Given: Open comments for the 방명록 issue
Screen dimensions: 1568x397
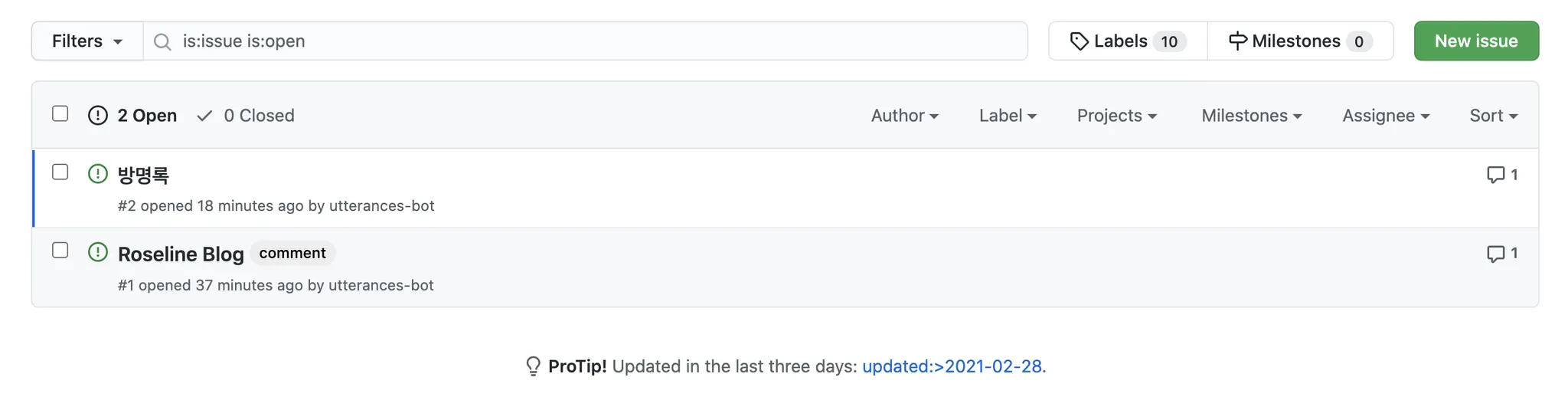Looking at the screenshot, I should point(1501,175).
